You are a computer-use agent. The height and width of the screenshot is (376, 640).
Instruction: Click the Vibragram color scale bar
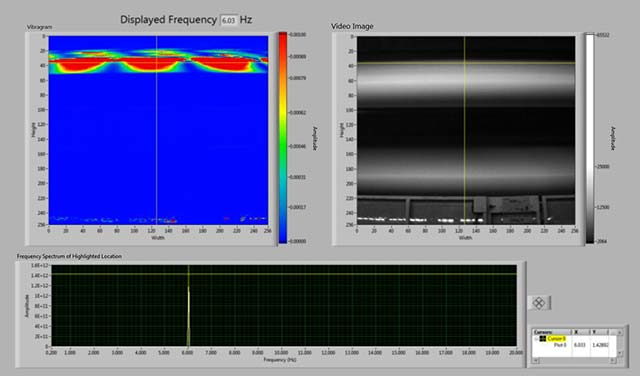(x=283, y=138)
